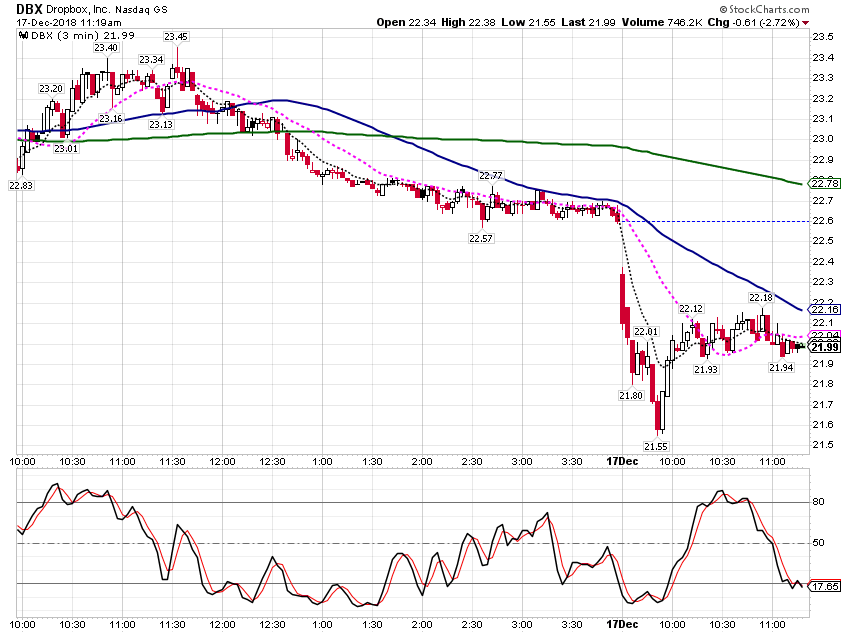Click the 22.12 price annotation

point(691,308)
